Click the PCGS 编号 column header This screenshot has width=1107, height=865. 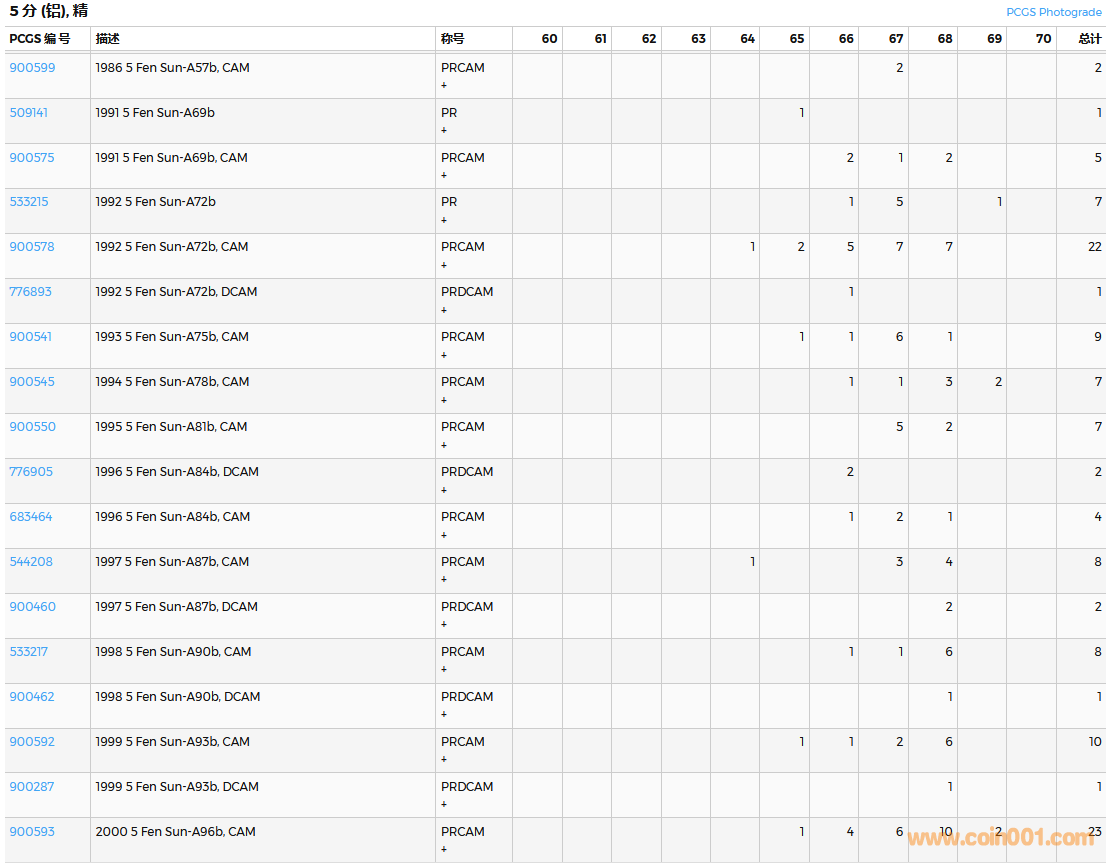(40, 39)
